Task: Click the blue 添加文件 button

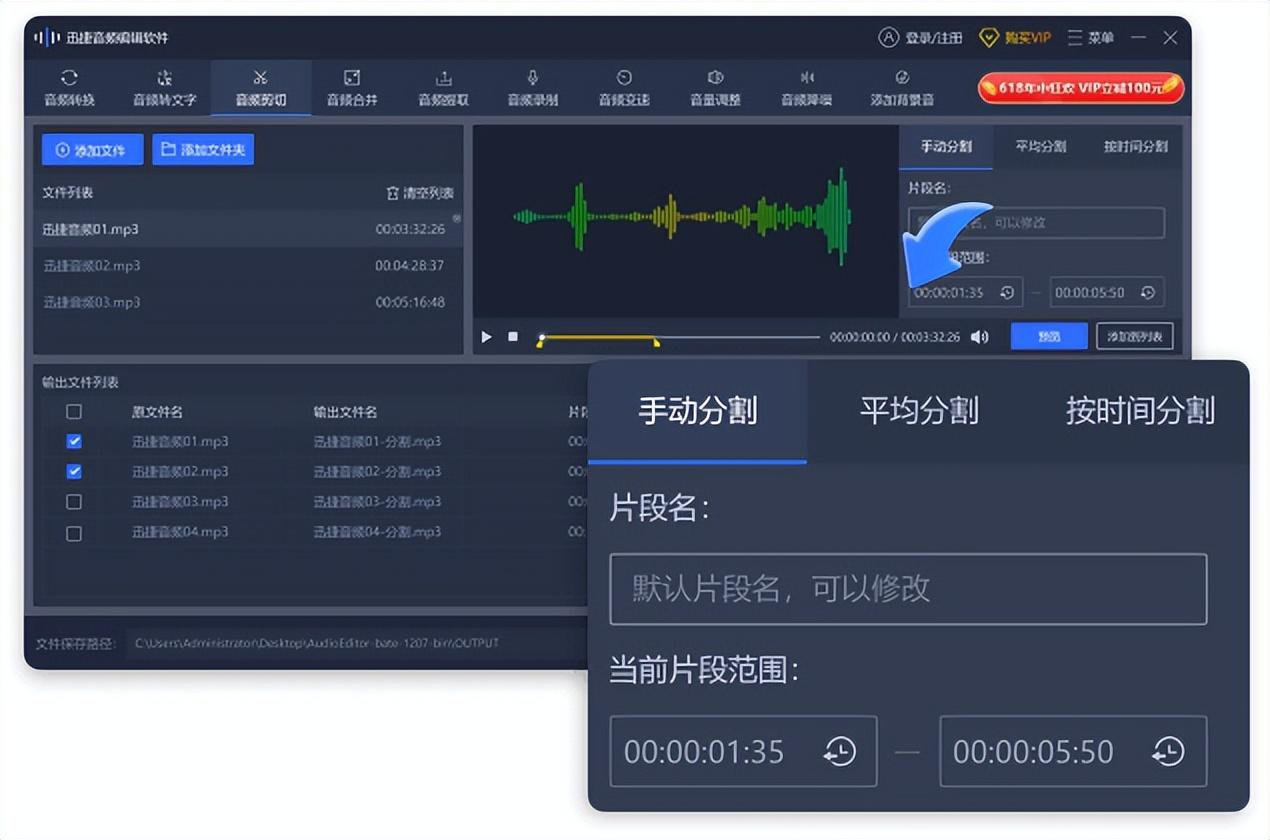Action: tap(92, 150)
